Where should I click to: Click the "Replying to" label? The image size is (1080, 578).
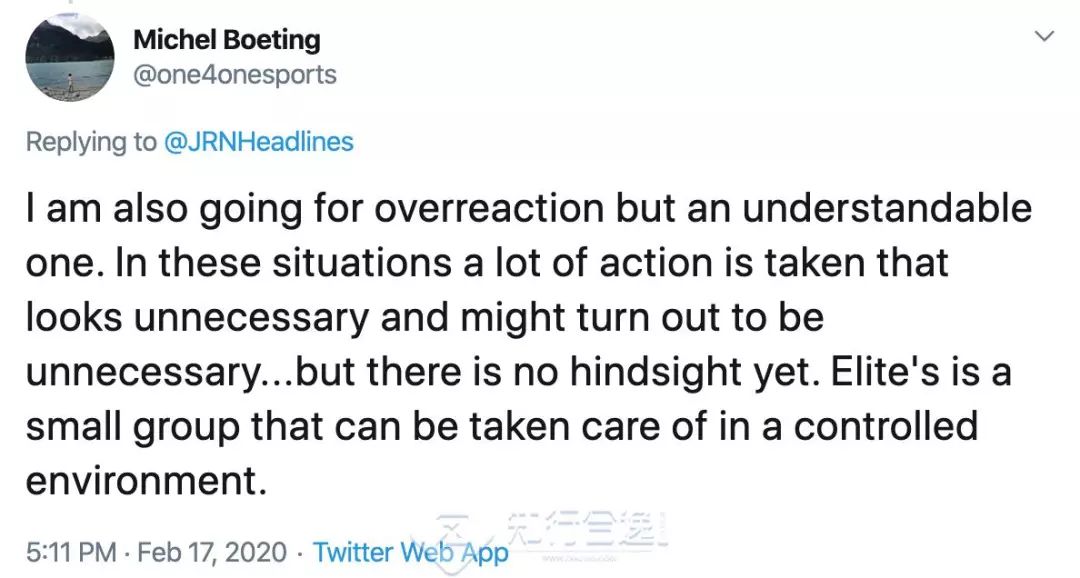[91, 142]
